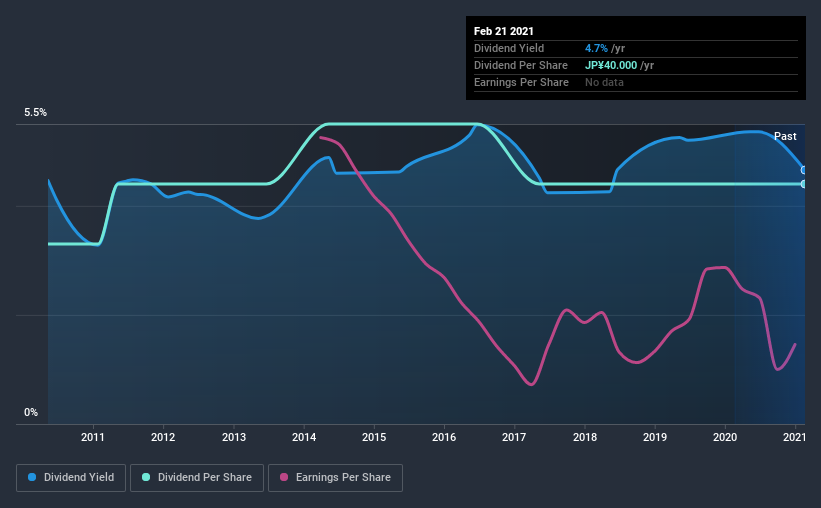This screenshot has width=821, height=508.
Task: Click the 2014 x-axis label
Action: 304,437
